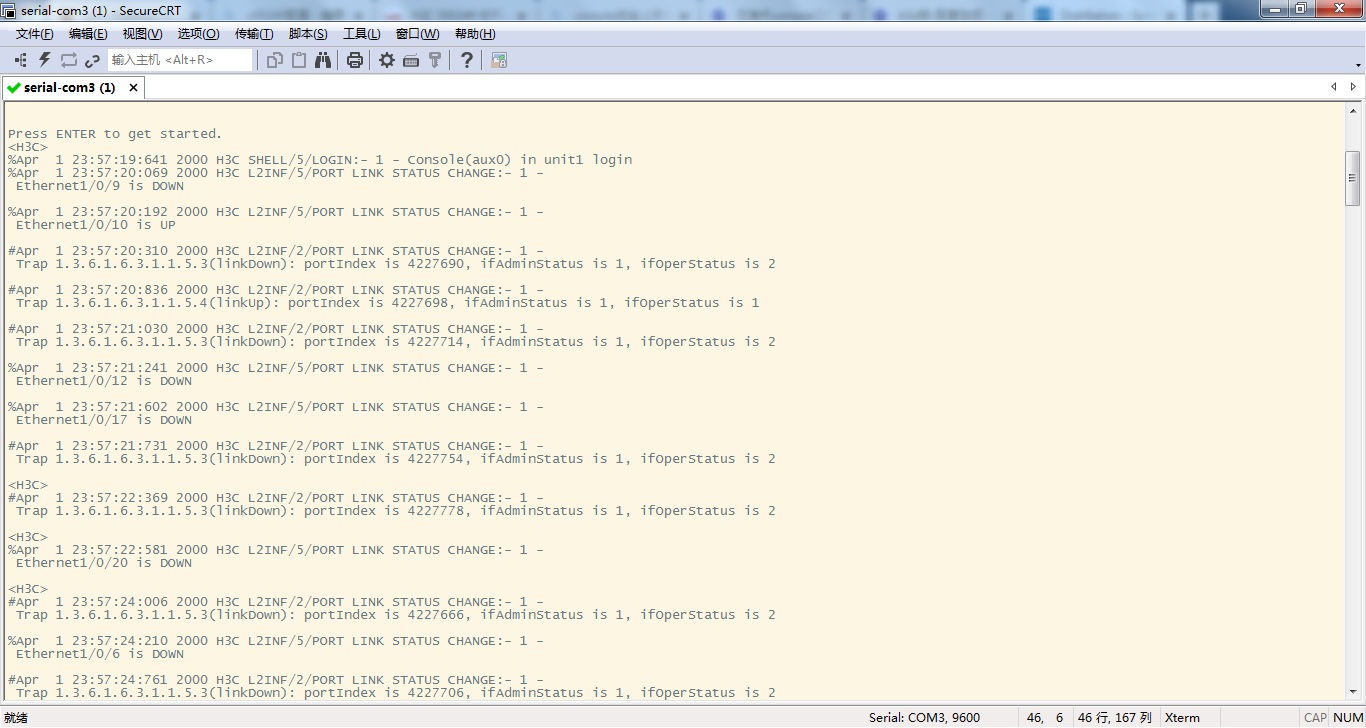Open the 帮助(H) menu
Screen dimensions: 1366x728
[x=475, y=34]
